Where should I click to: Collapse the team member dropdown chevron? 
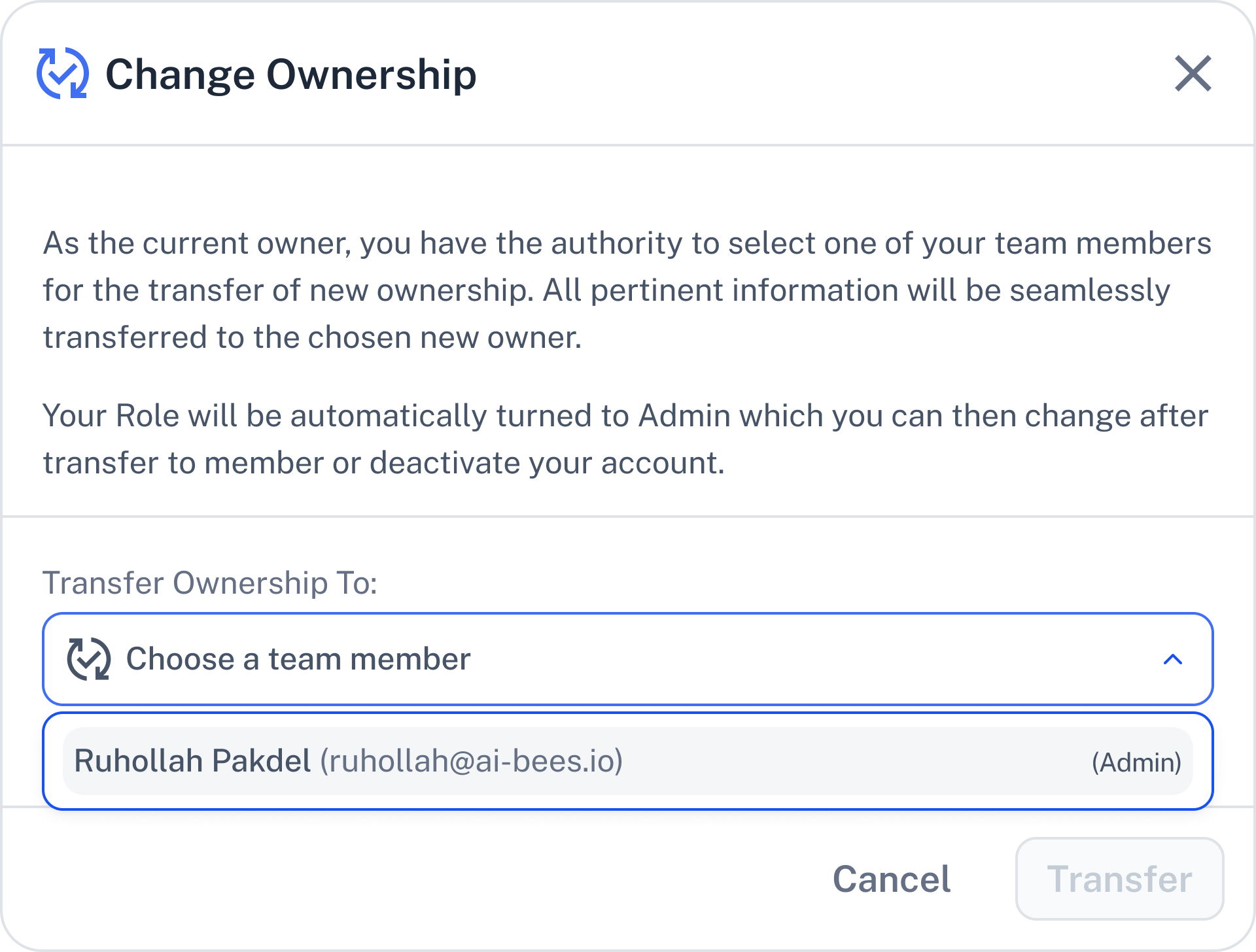coord(1173,659)
